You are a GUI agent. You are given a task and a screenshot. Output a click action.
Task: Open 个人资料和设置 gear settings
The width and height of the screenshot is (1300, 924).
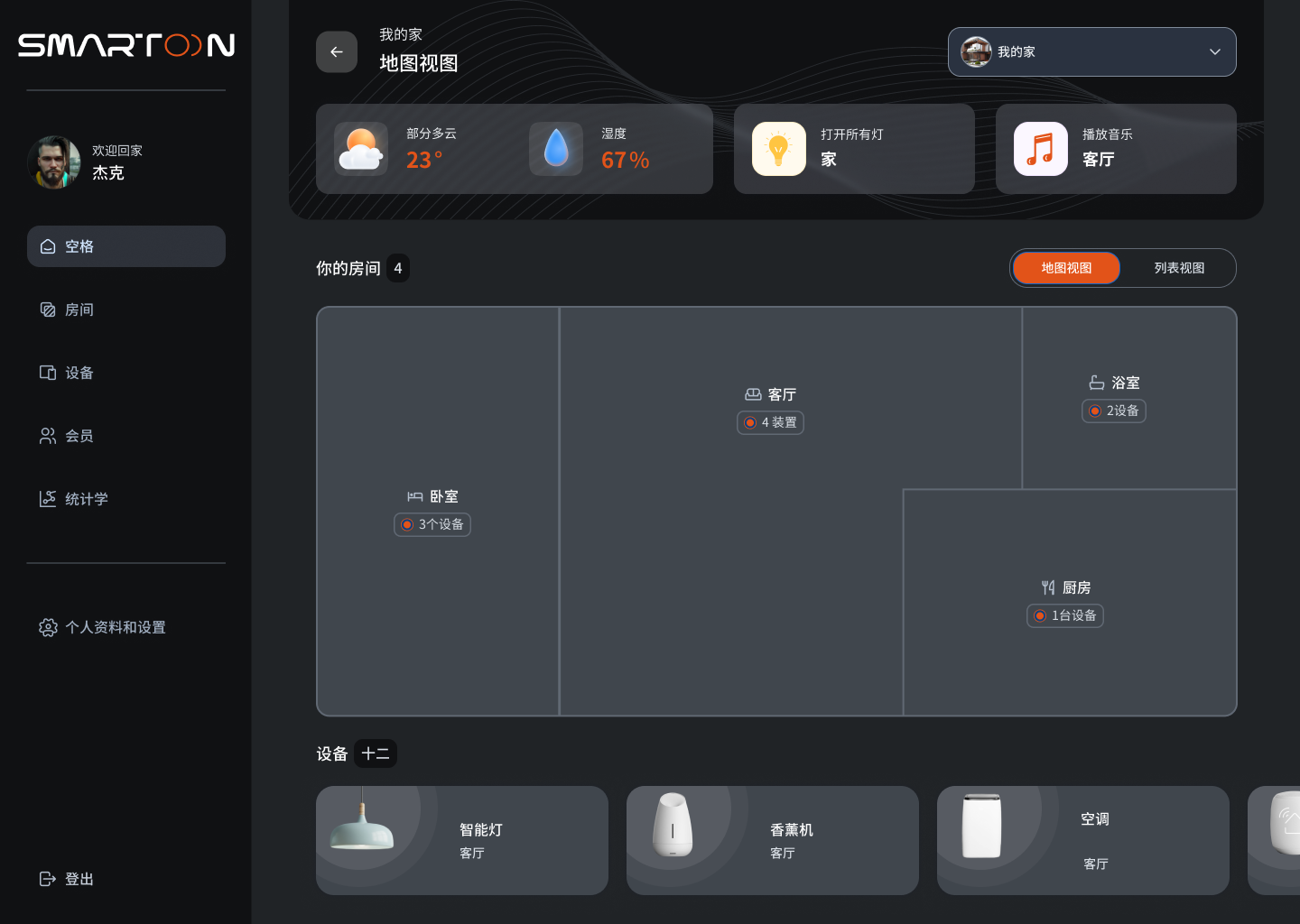(x=49, y=627)
